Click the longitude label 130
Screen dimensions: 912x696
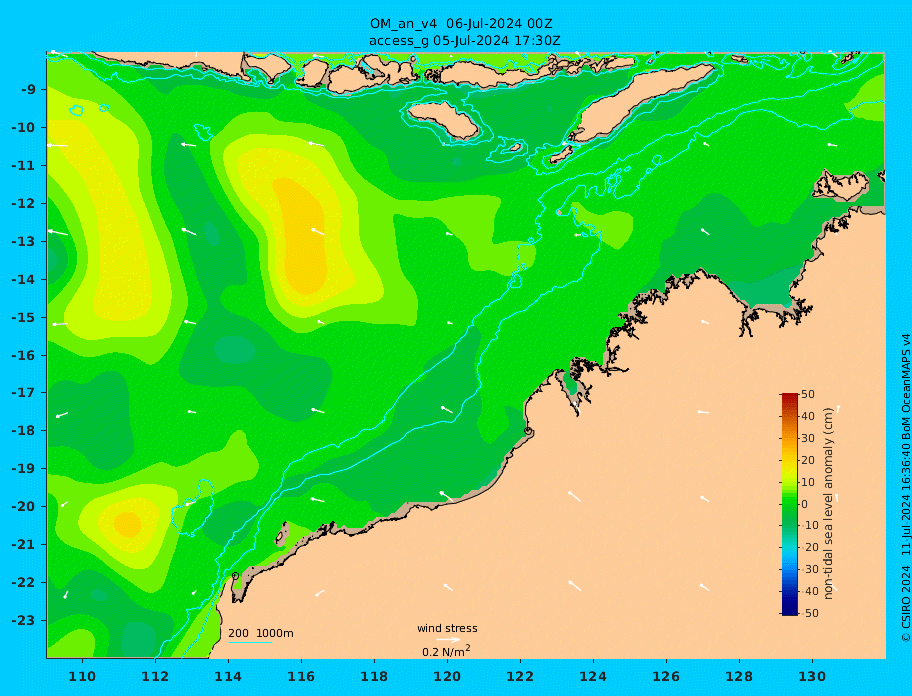coord(812,676)
